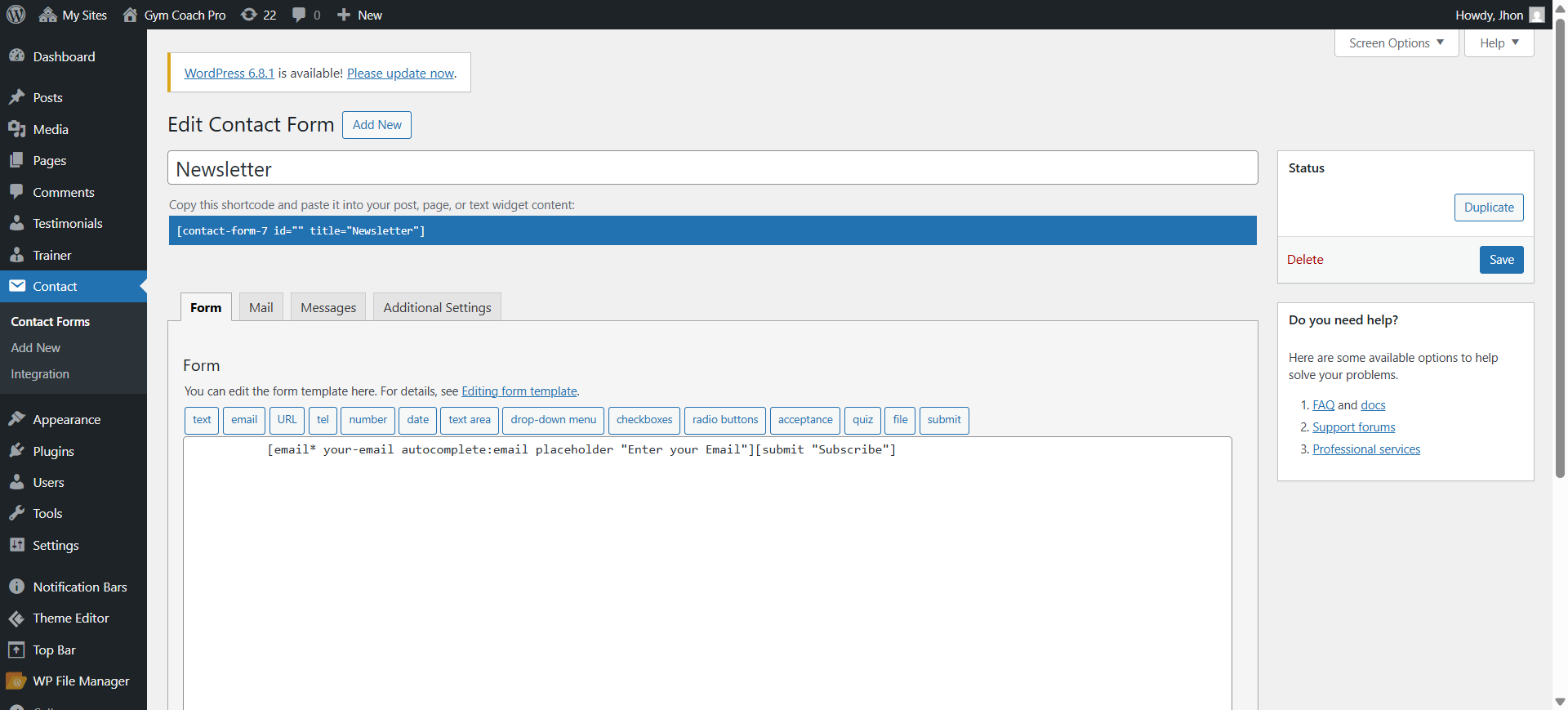The image size is (1568, 710).
Task: Insert a URL form tag
Action: pyautogui.click(x=287, y=420)
